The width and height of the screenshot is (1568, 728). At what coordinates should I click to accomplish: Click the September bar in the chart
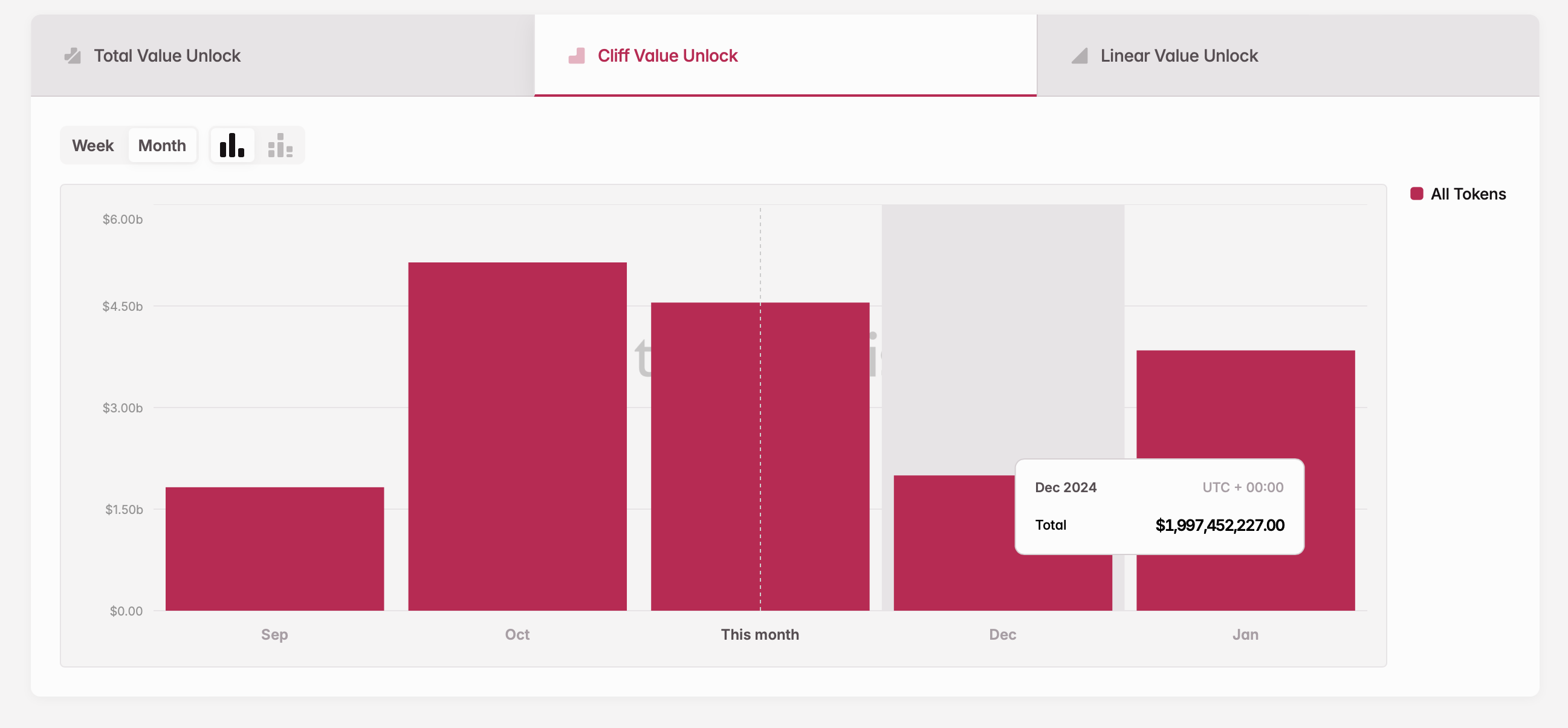pos(274,548)
